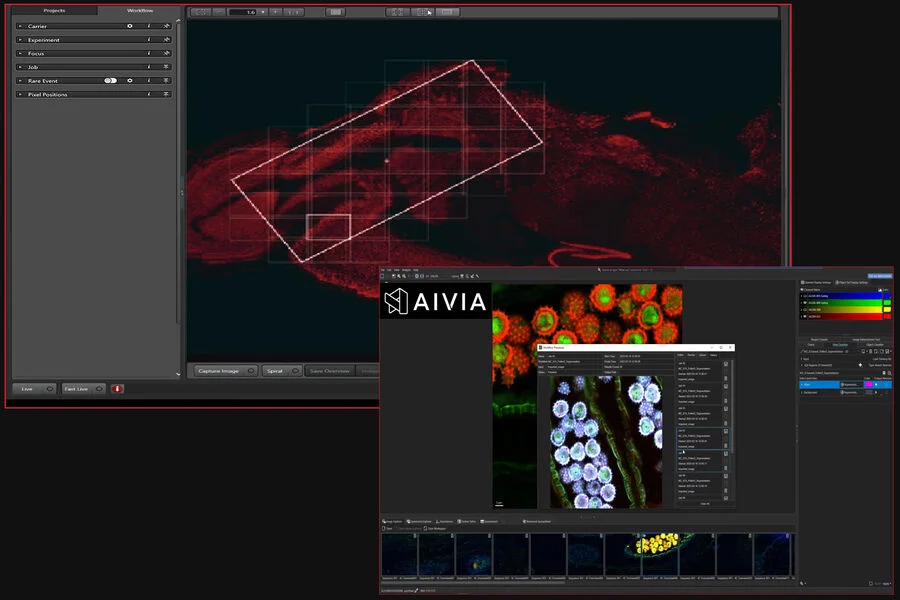Open the yellow channel color swatch in Aivia
Screen dimensions: 900x600
(x=887, y=309)
